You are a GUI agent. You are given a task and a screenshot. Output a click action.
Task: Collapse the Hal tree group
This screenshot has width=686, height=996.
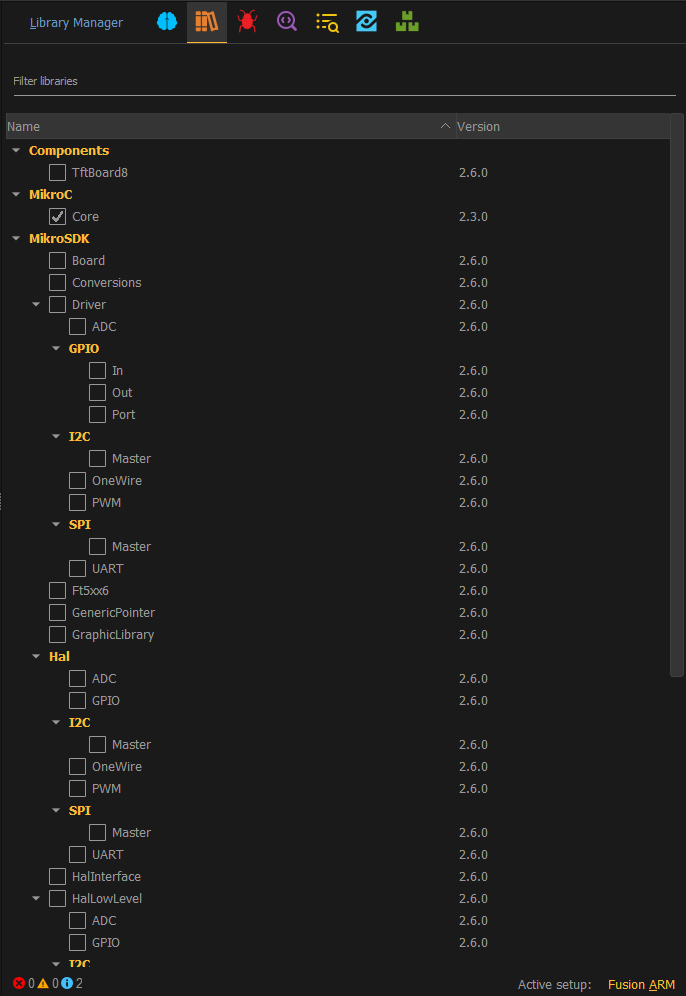click(x=36, y=656)
